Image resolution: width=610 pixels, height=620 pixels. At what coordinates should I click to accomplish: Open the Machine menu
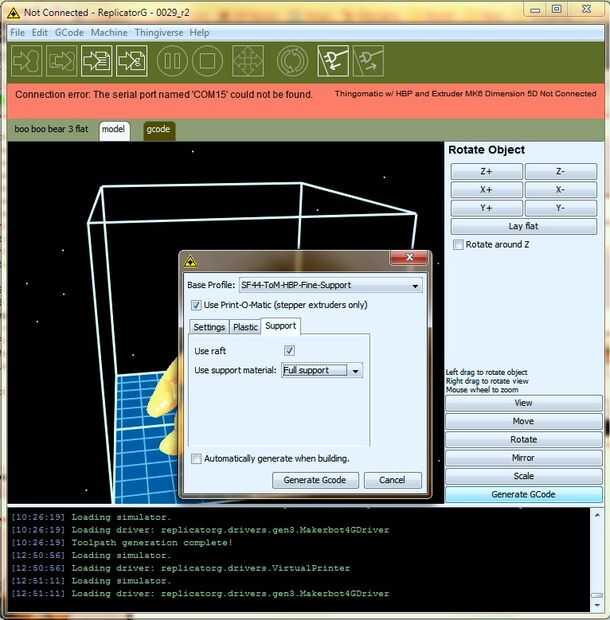tap(109, 33)
